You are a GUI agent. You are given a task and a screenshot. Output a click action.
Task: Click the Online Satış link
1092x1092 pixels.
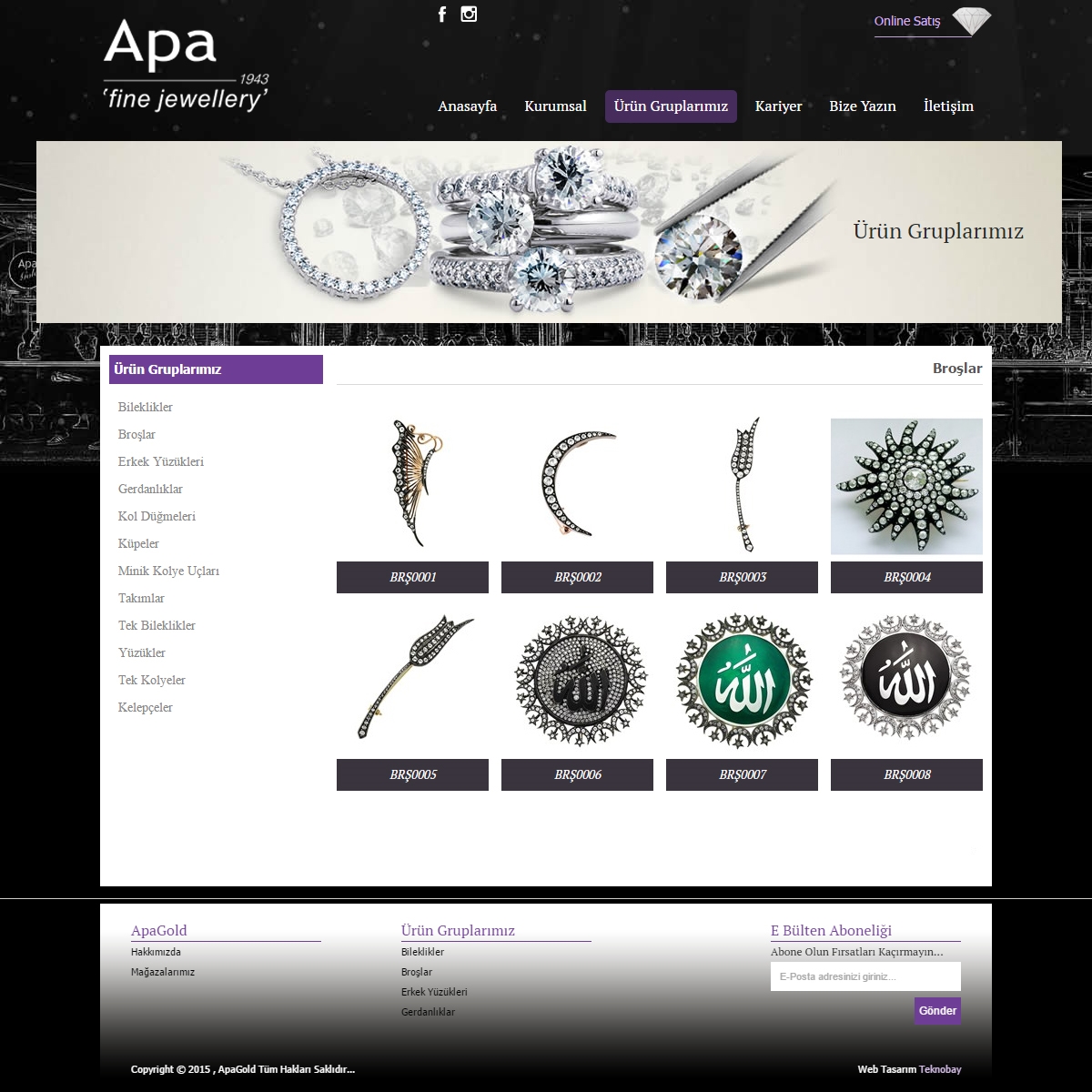pyautogui.click(x=907, y=21)
